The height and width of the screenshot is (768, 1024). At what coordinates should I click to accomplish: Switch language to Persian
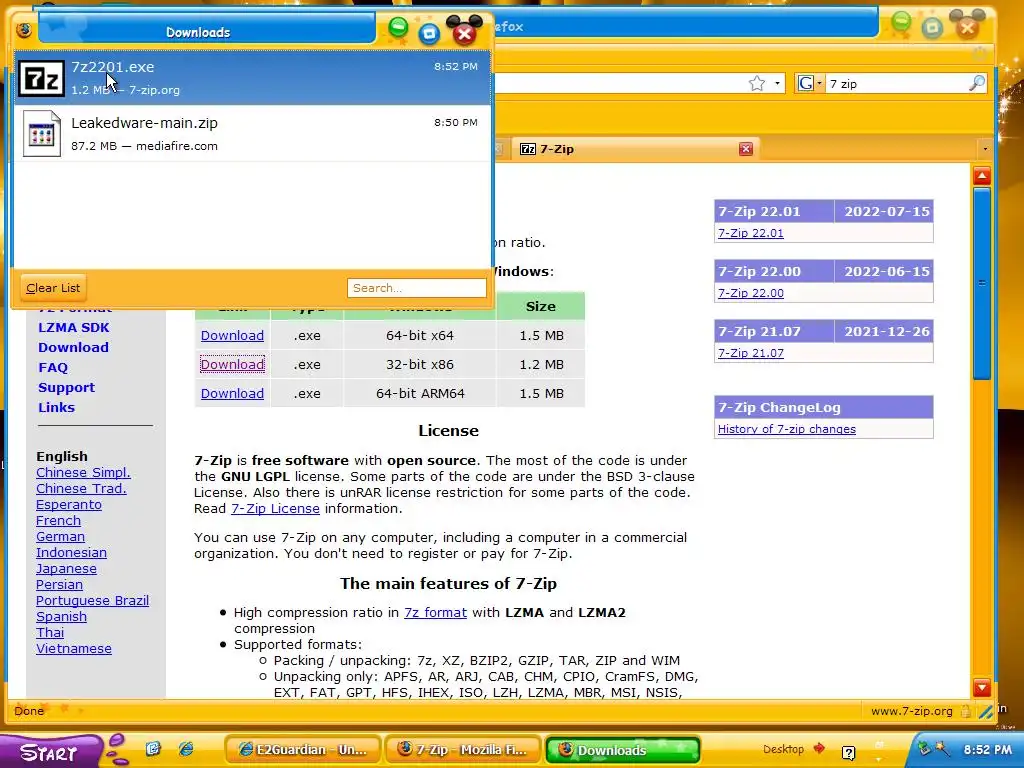(59, 584)
